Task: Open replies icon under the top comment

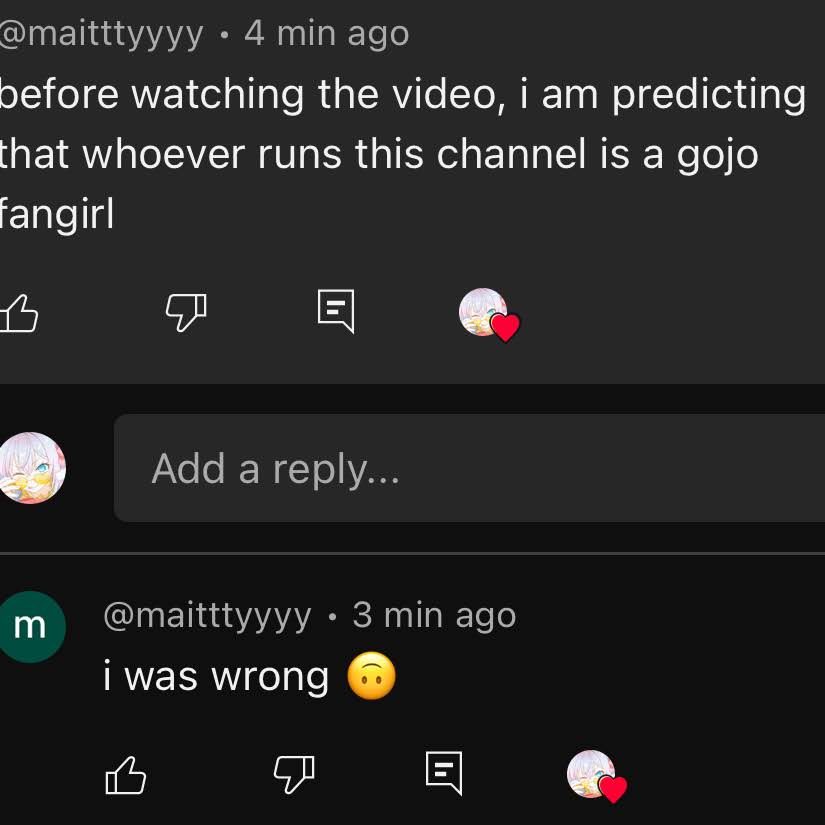Action: tap(336, 311)
